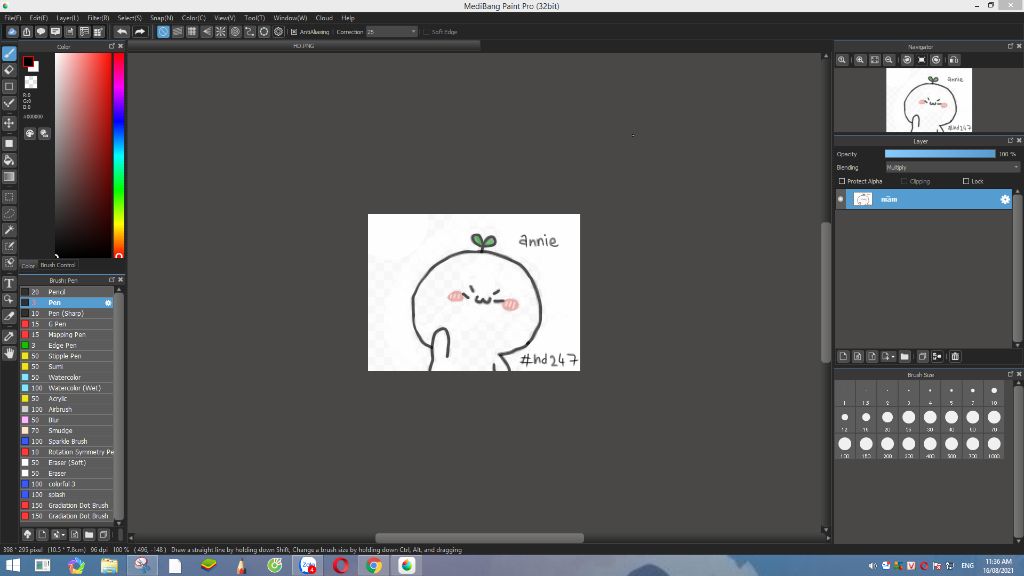Open Chrome from the taskbar
This screenshot has width=1024, height=576.
click(374, 566)
